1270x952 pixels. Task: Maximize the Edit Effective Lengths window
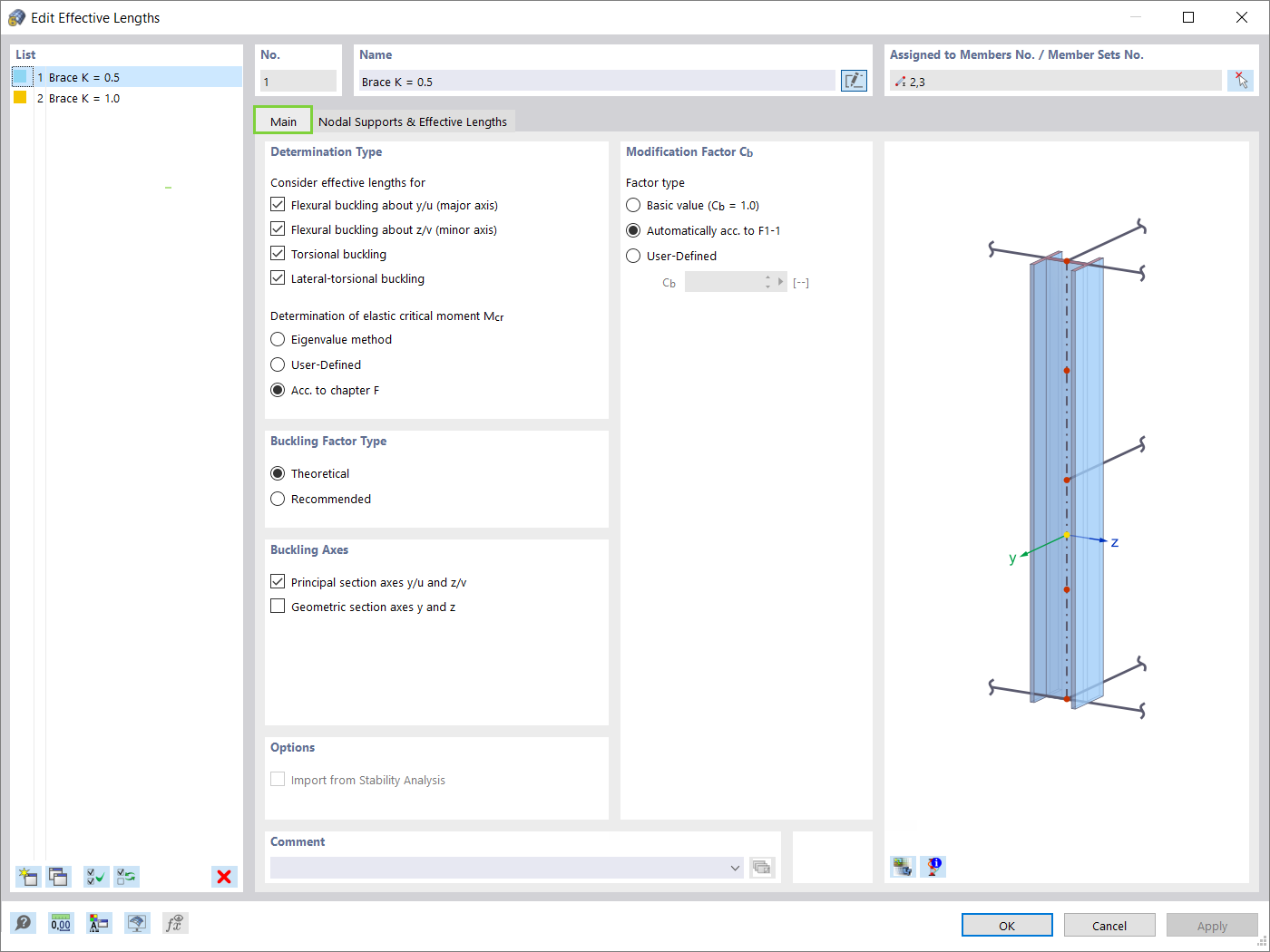pos(1188,17)
